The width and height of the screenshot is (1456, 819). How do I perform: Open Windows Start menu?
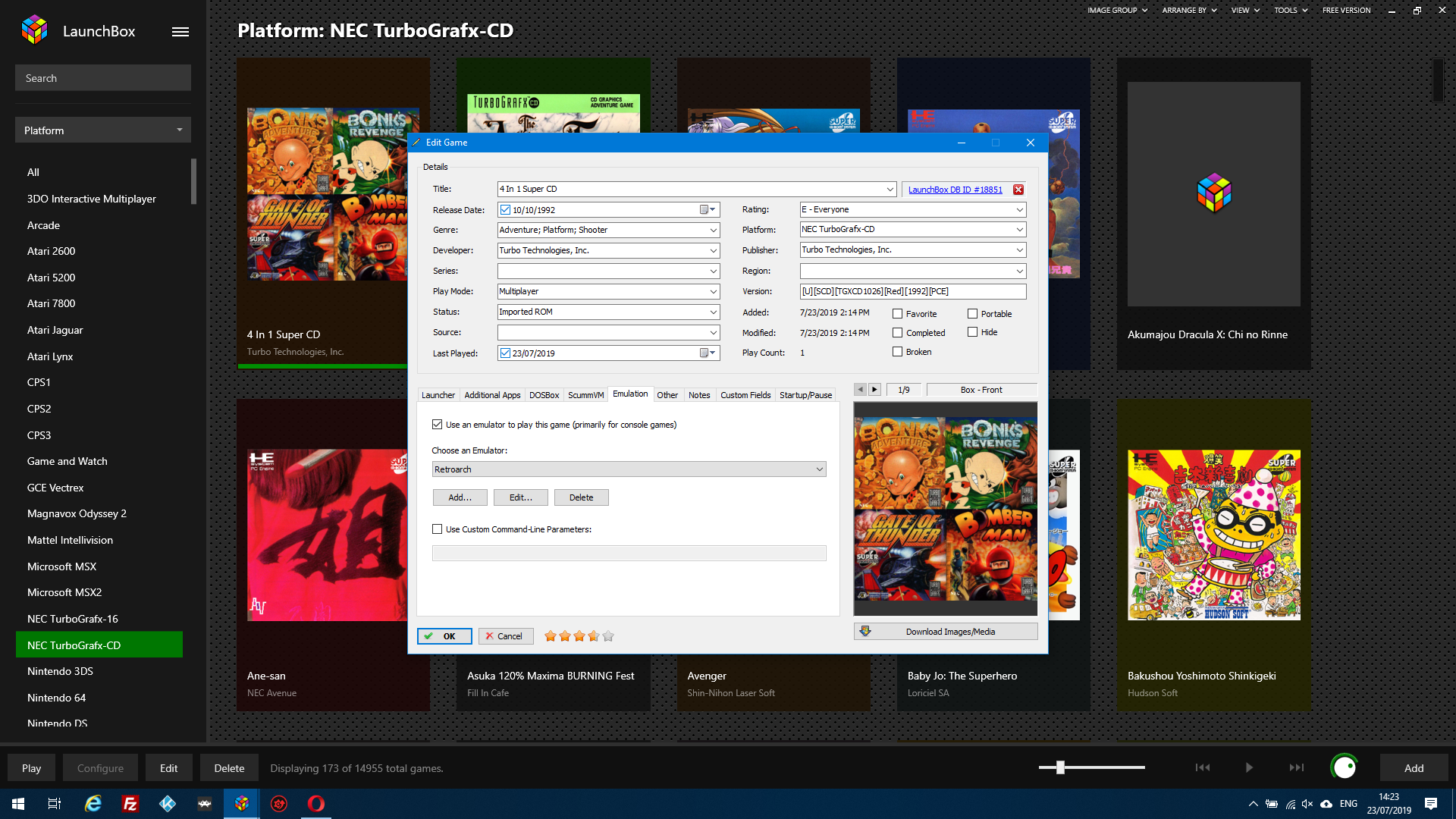[x=18, y=804]
